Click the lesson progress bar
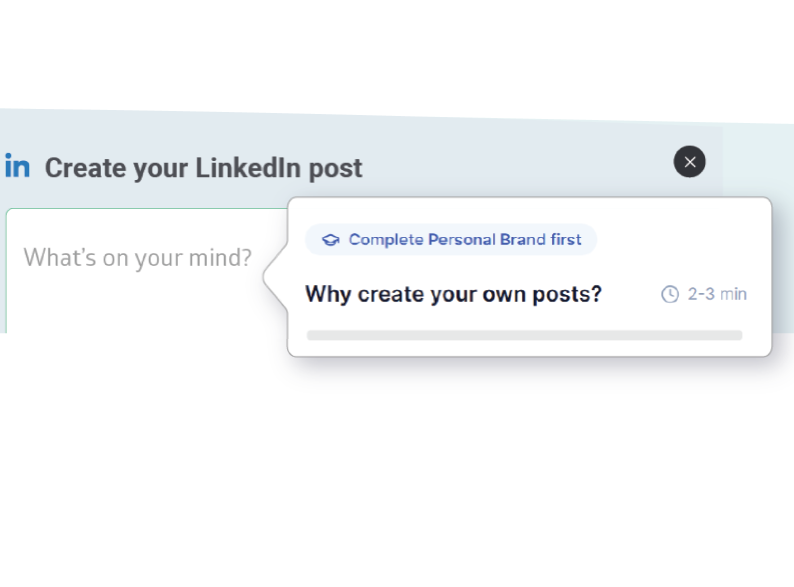This screenshot has width=794, height=587. click(x=524, y=335)
